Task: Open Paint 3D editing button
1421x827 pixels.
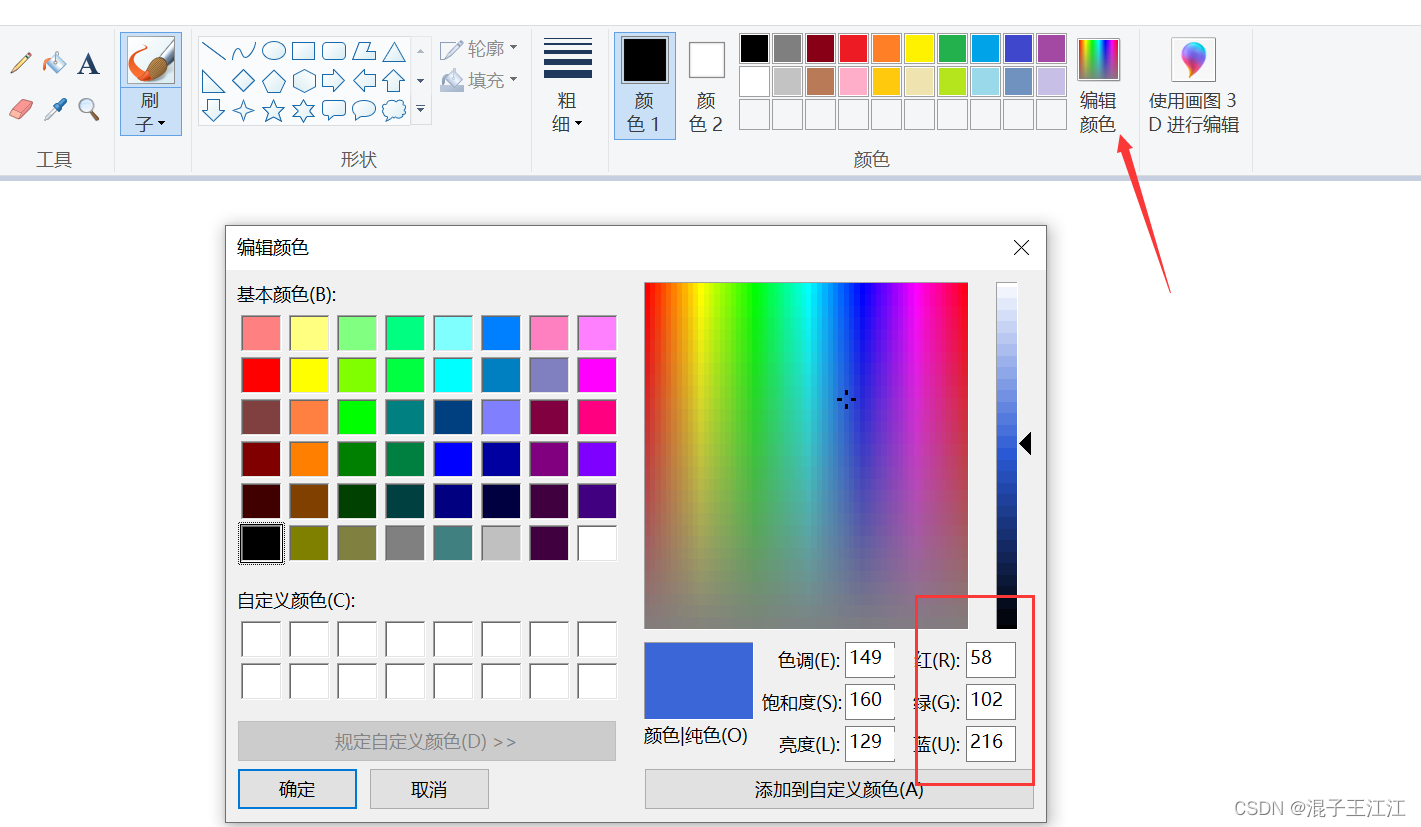Action: pyautogui.click(x=1193, y=86)
